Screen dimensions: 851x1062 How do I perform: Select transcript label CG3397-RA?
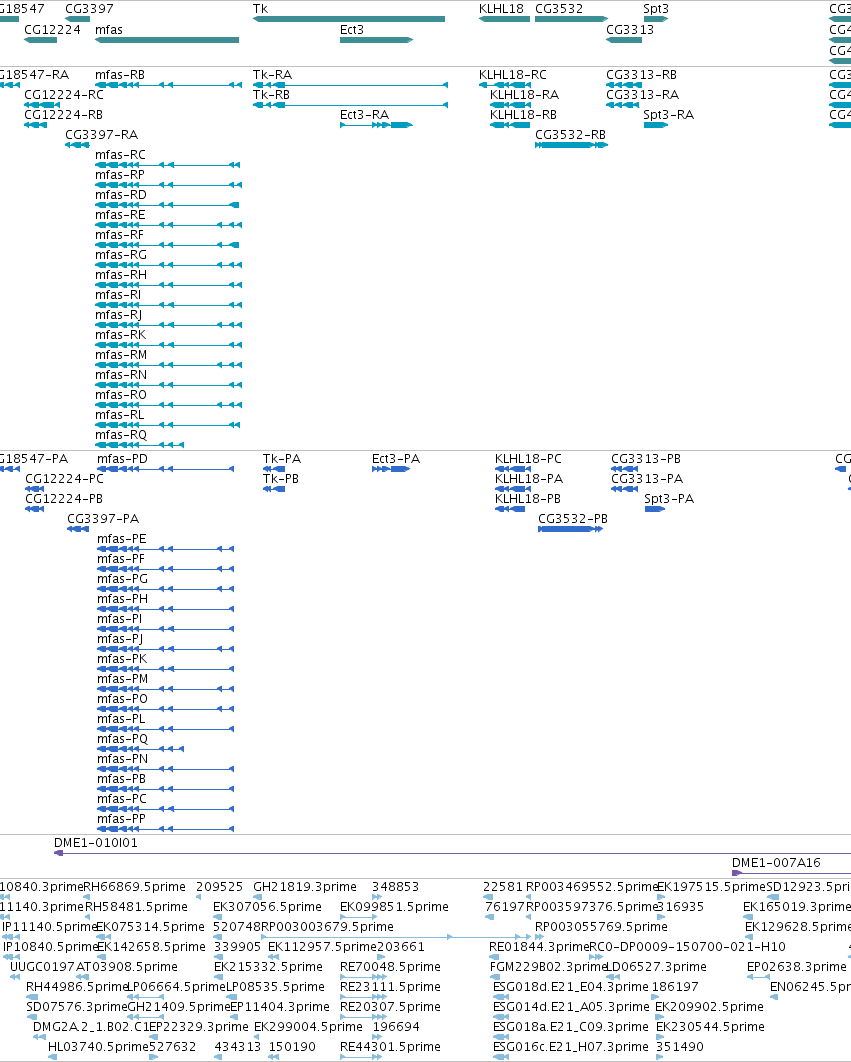[101, 135]
